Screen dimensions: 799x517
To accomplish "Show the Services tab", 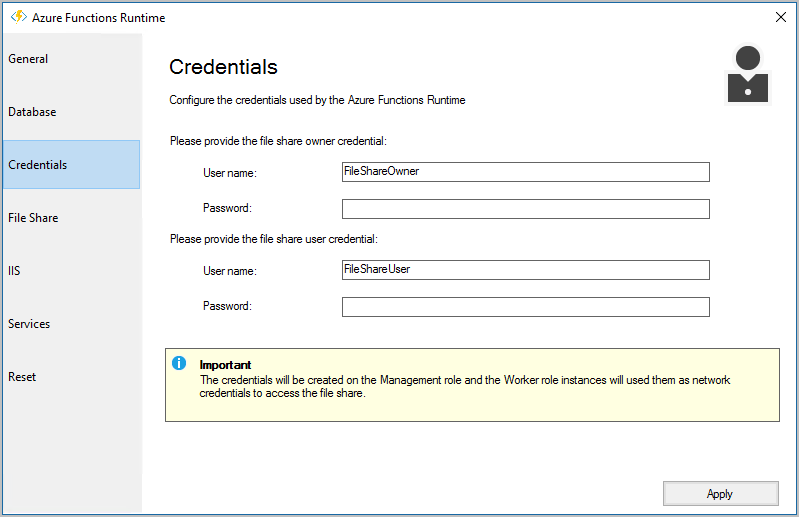I will pos(71,323).
